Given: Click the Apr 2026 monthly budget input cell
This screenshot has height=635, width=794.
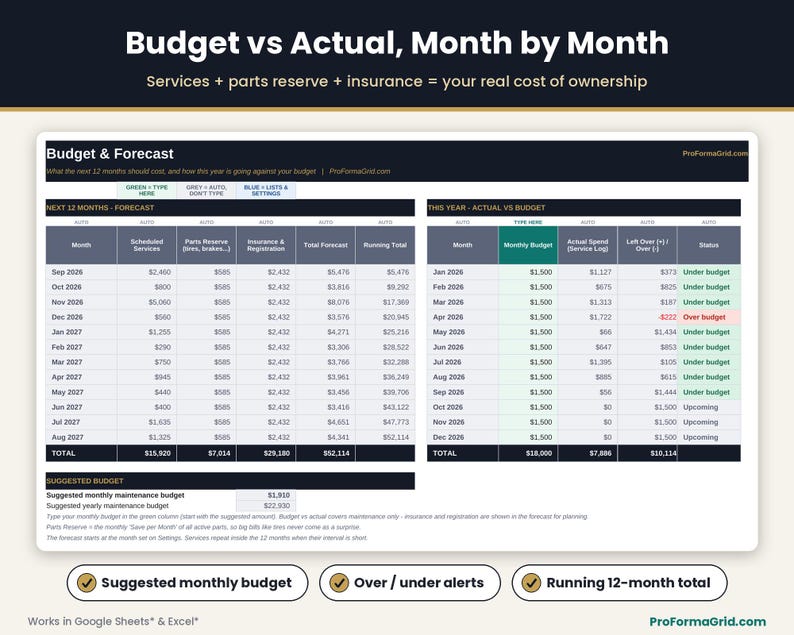Looking at the screenshot, I should point(528,317).
